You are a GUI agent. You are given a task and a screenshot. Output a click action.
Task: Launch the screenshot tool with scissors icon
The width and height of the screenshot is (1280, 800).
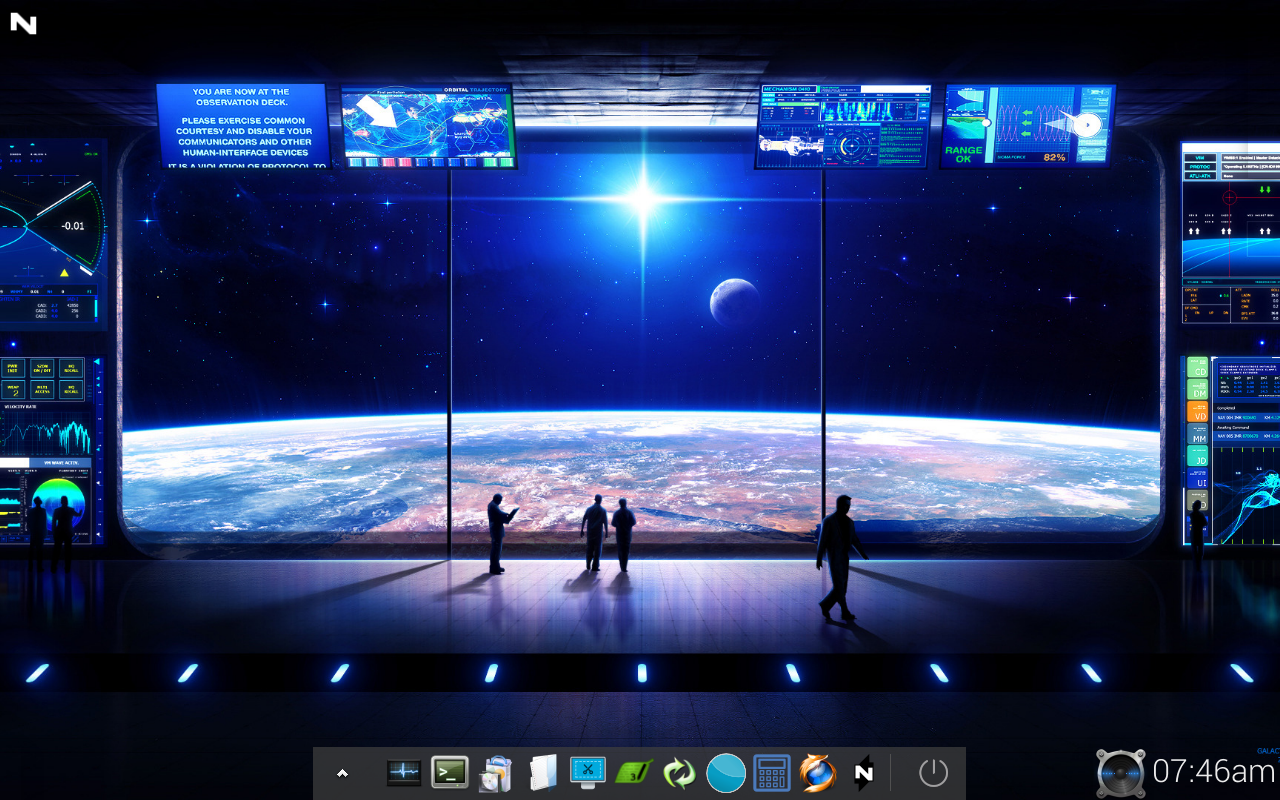pos(588,772)
